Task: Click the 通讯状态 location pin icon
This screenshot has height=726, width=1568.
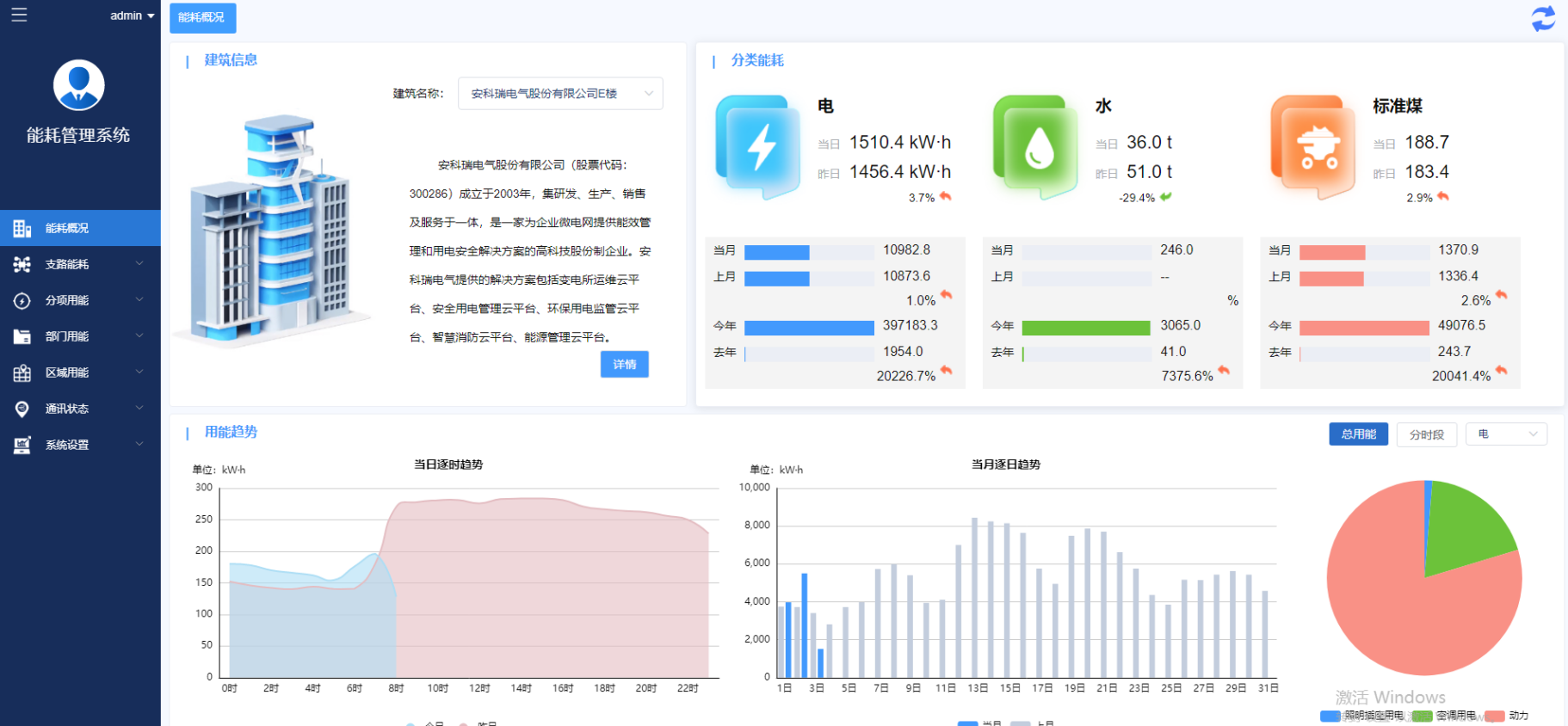Action: pos(22,409)
